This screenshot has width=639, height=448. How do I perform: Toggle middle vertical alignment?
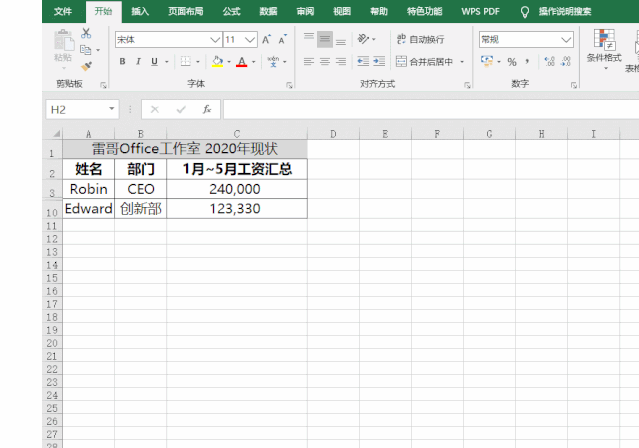pos(325,39)
